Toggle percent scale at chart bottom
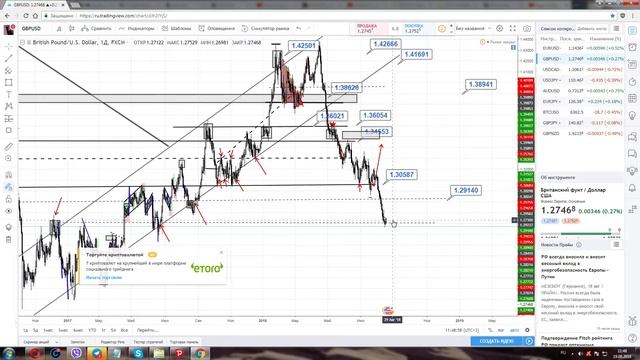Image resolution: width=640 pixels, height=360 pixels. point(490,330)
